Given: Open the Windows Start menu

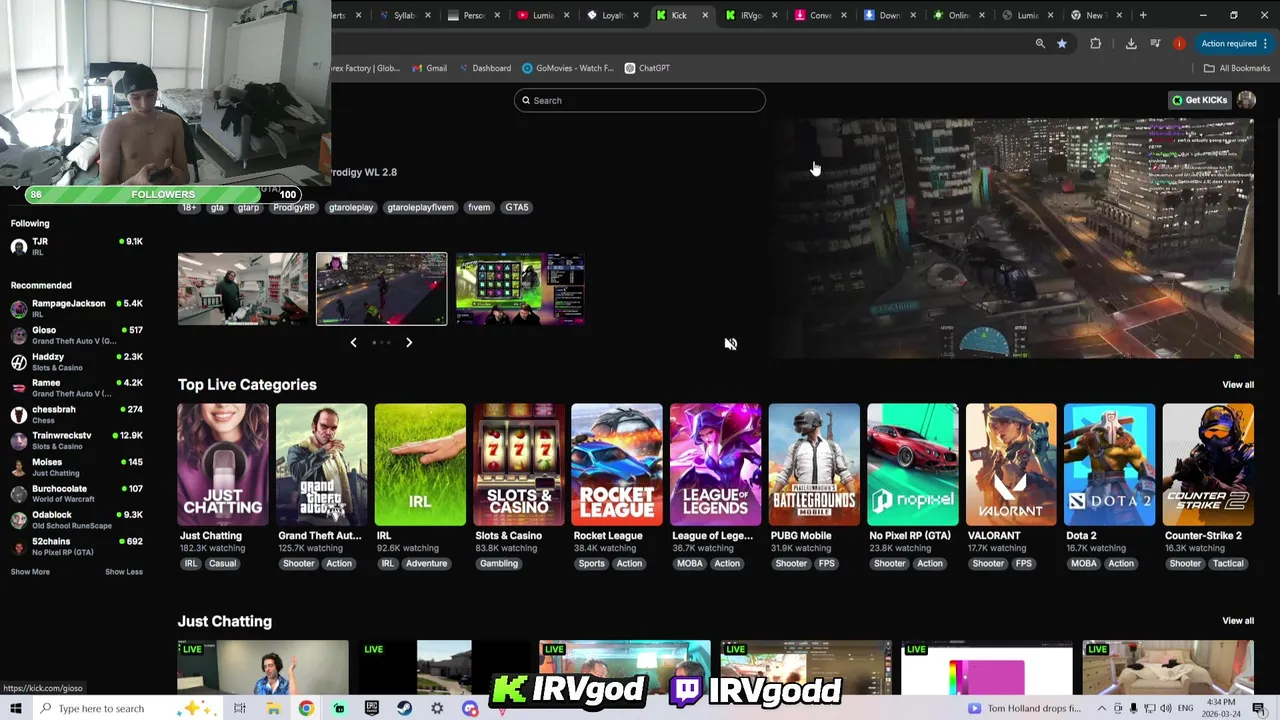Looking at the screenshot, I should point(16,708).
